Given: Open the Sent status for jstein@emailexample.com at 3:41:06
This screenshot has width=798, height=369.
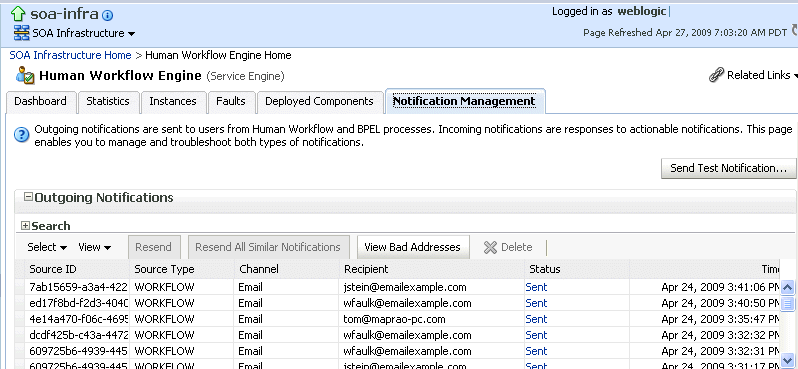Looking at the screenshot, I should pos(536,287).
